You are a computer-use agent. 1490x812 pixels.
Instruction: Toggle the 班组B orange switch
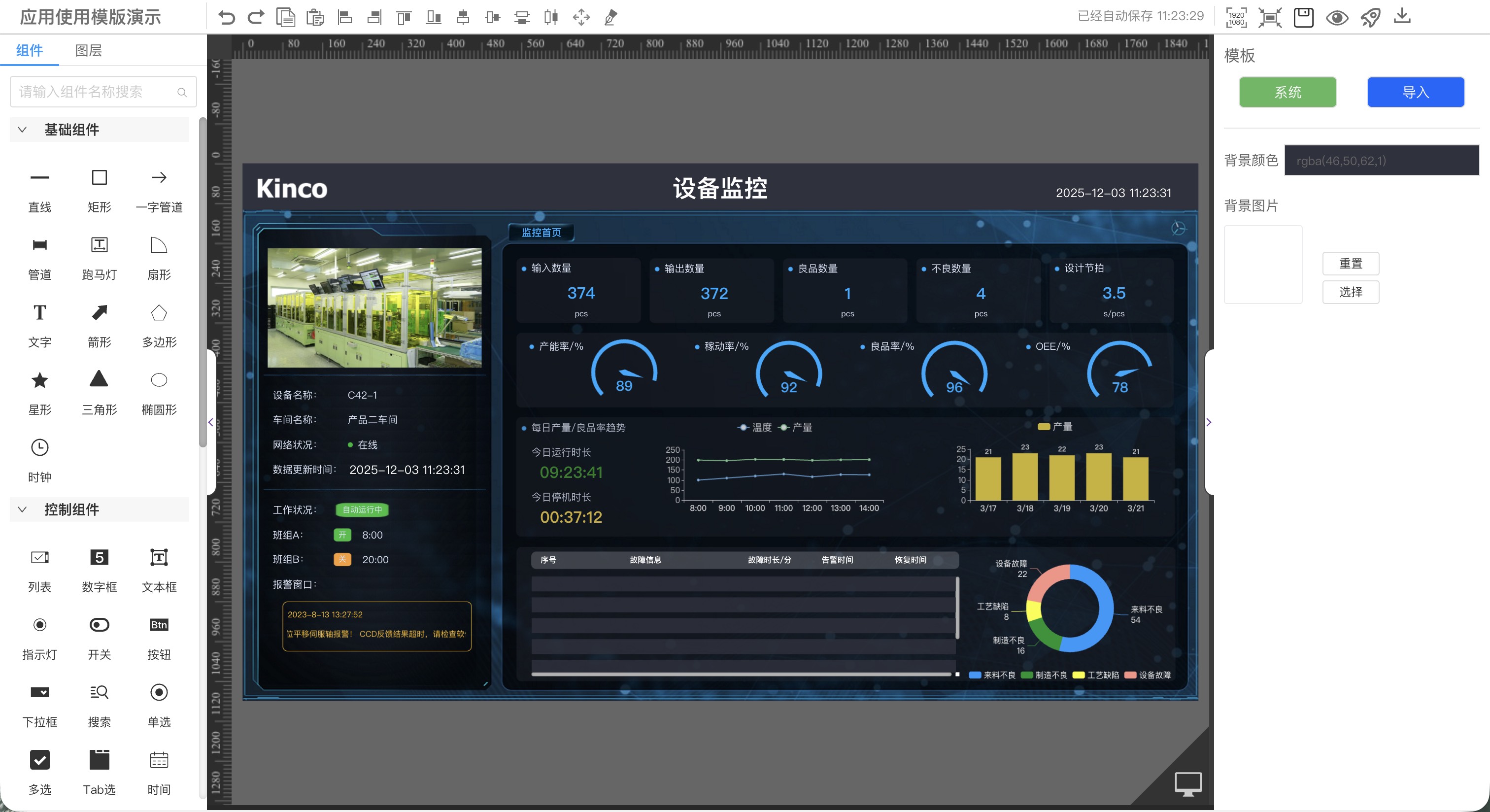pos(342,559)
